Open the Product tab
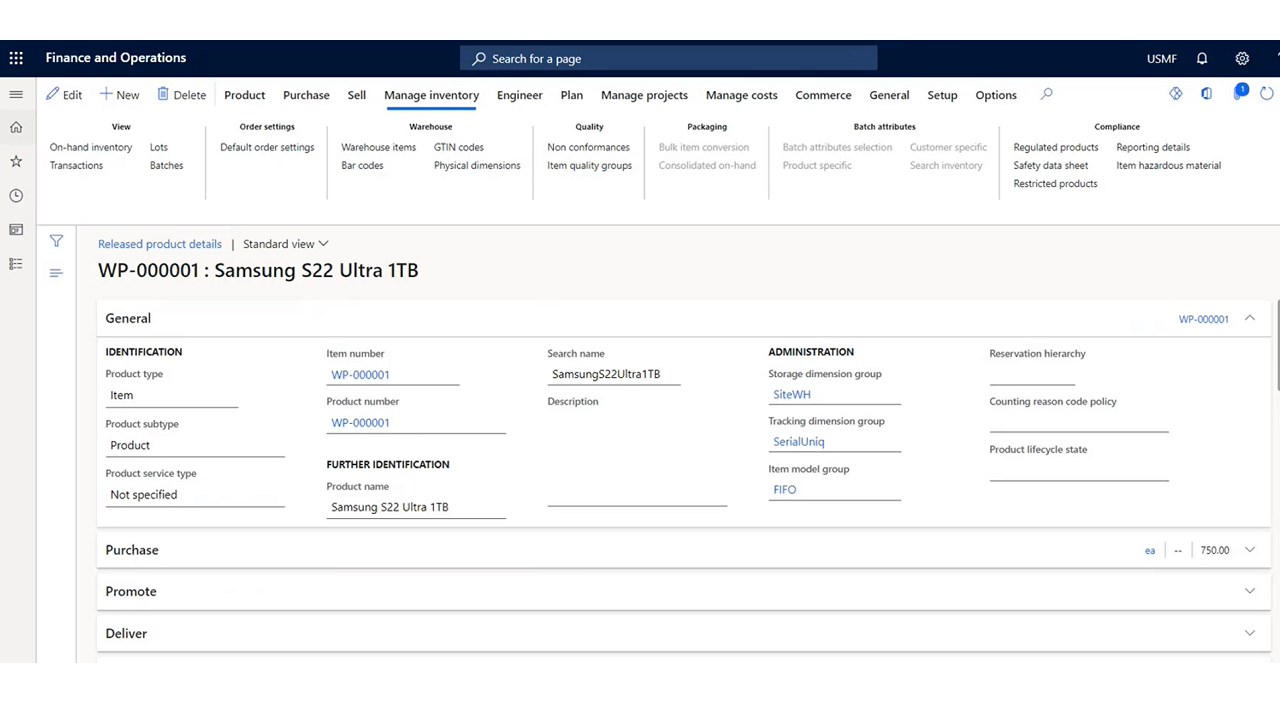Viewport: 1280px width, 720px height. click(245, 95)
